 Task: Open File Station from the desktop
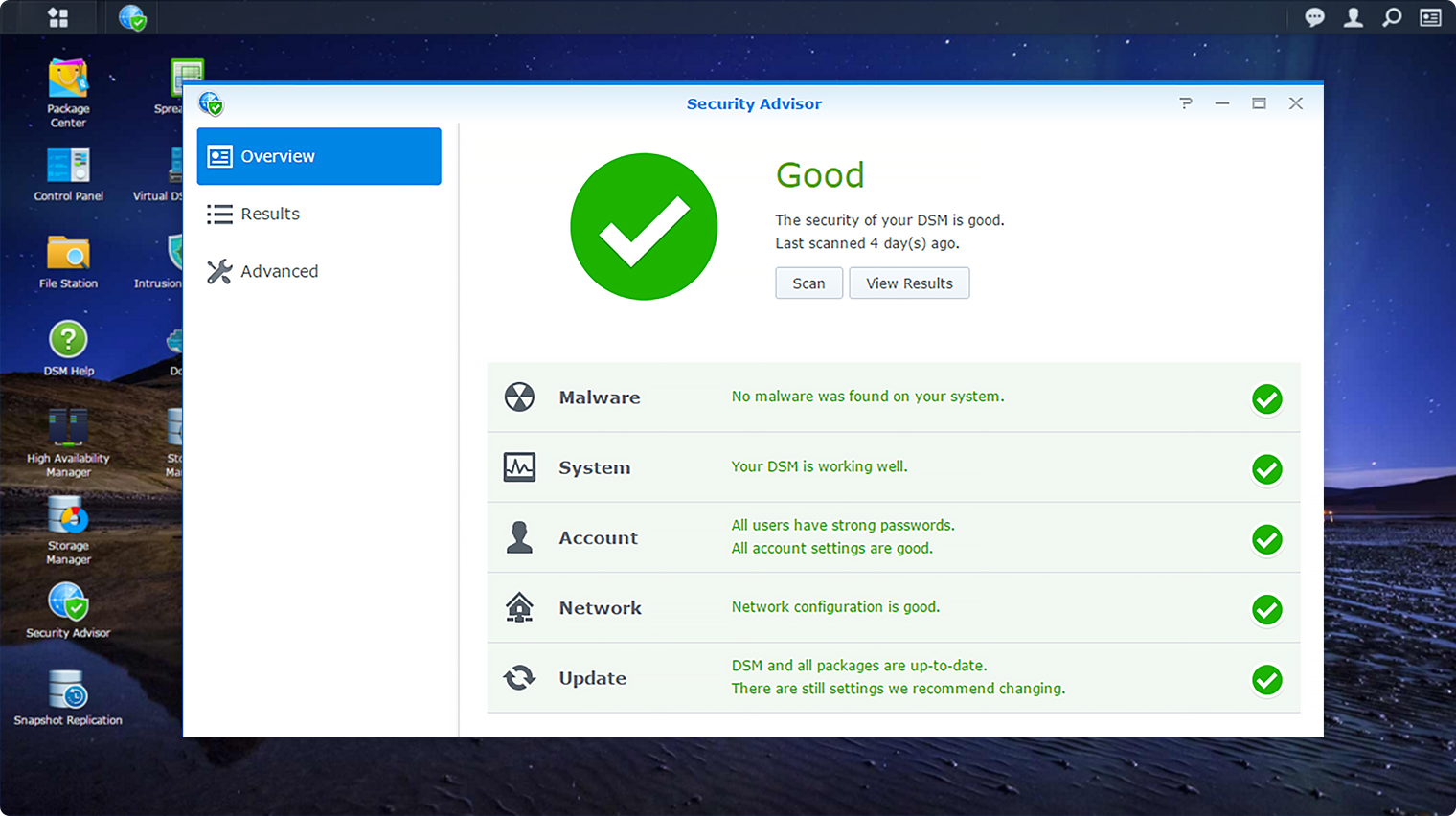point(68,252)
